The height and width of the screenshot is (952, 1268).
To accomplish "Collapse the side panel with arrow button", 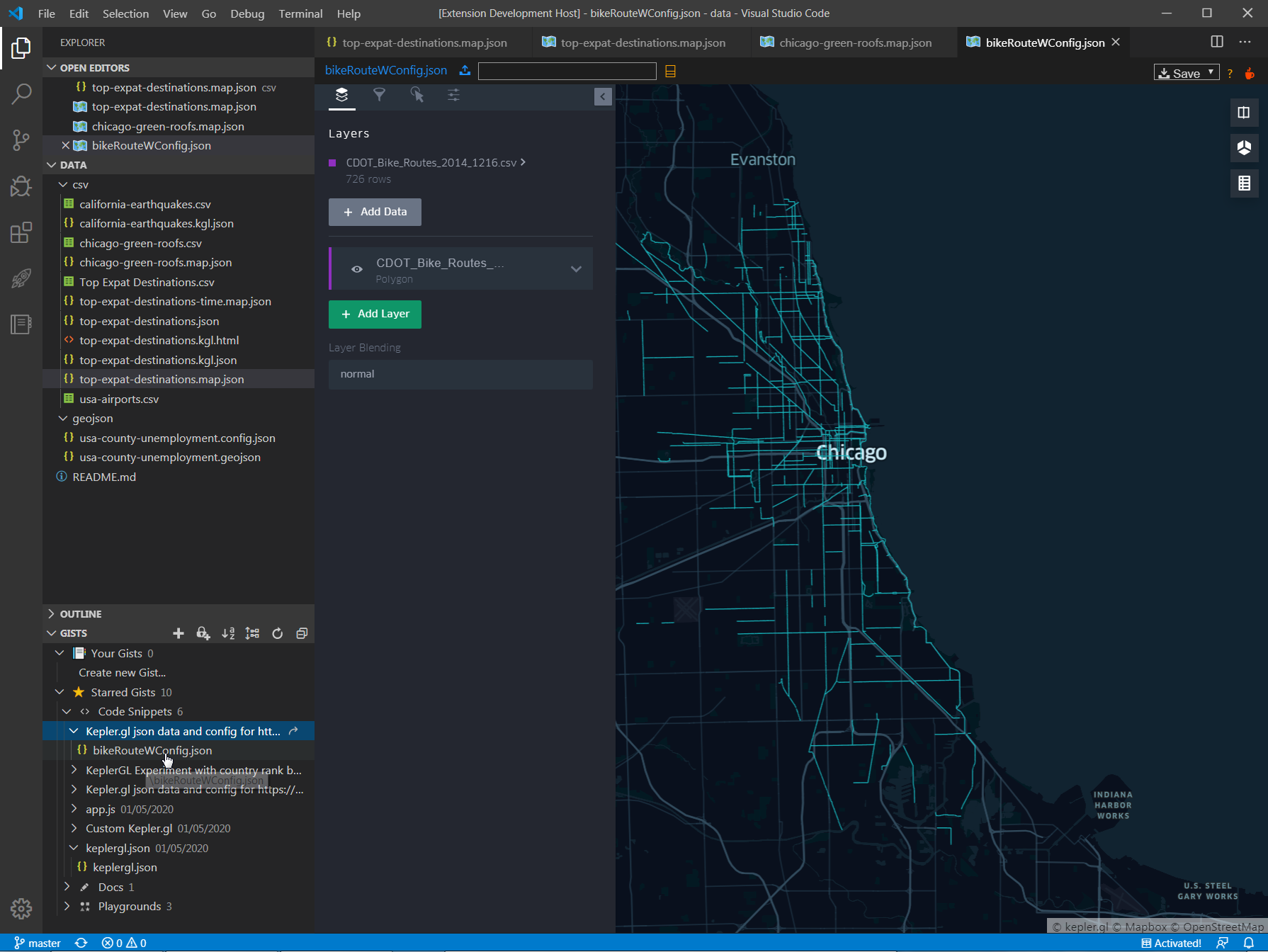I will pyautogui.click(x=603, y=96).
